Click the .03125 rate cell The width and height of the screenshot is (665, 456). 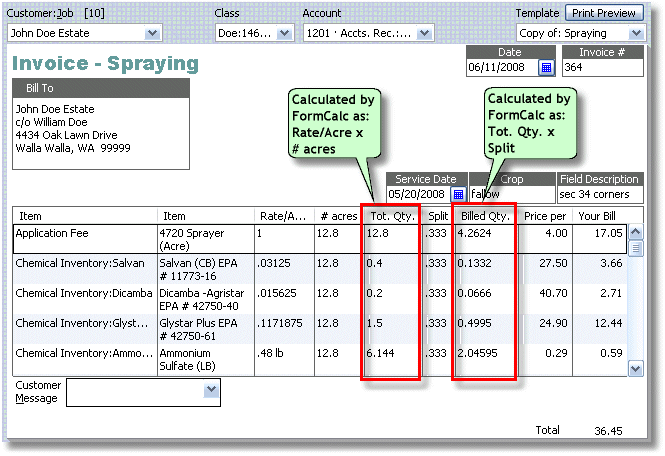pos(285,269)
